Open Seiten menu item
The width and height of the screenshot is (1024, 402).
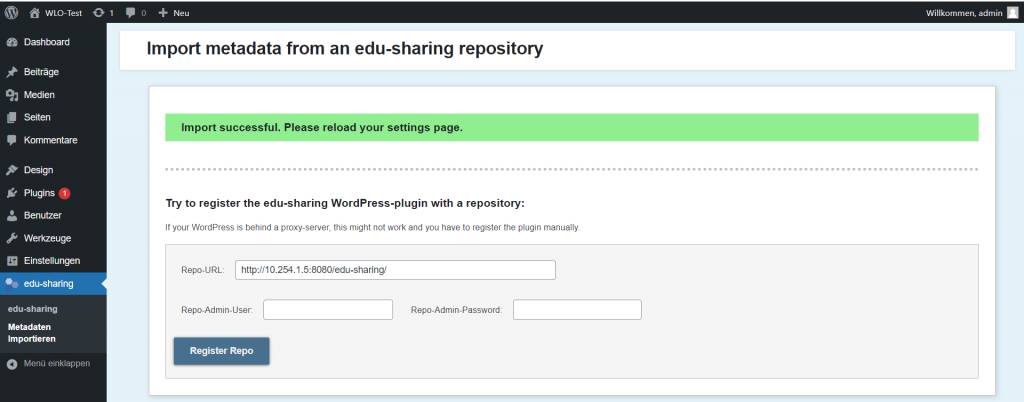point(37,117)
